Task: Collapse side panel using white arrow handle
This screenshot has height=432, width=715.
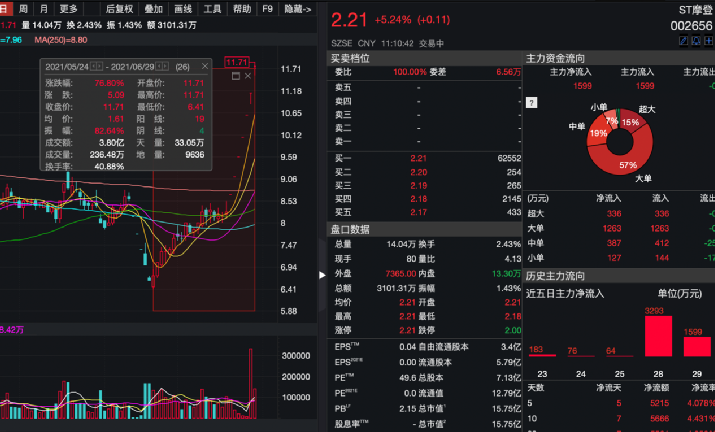Action: 322,275
